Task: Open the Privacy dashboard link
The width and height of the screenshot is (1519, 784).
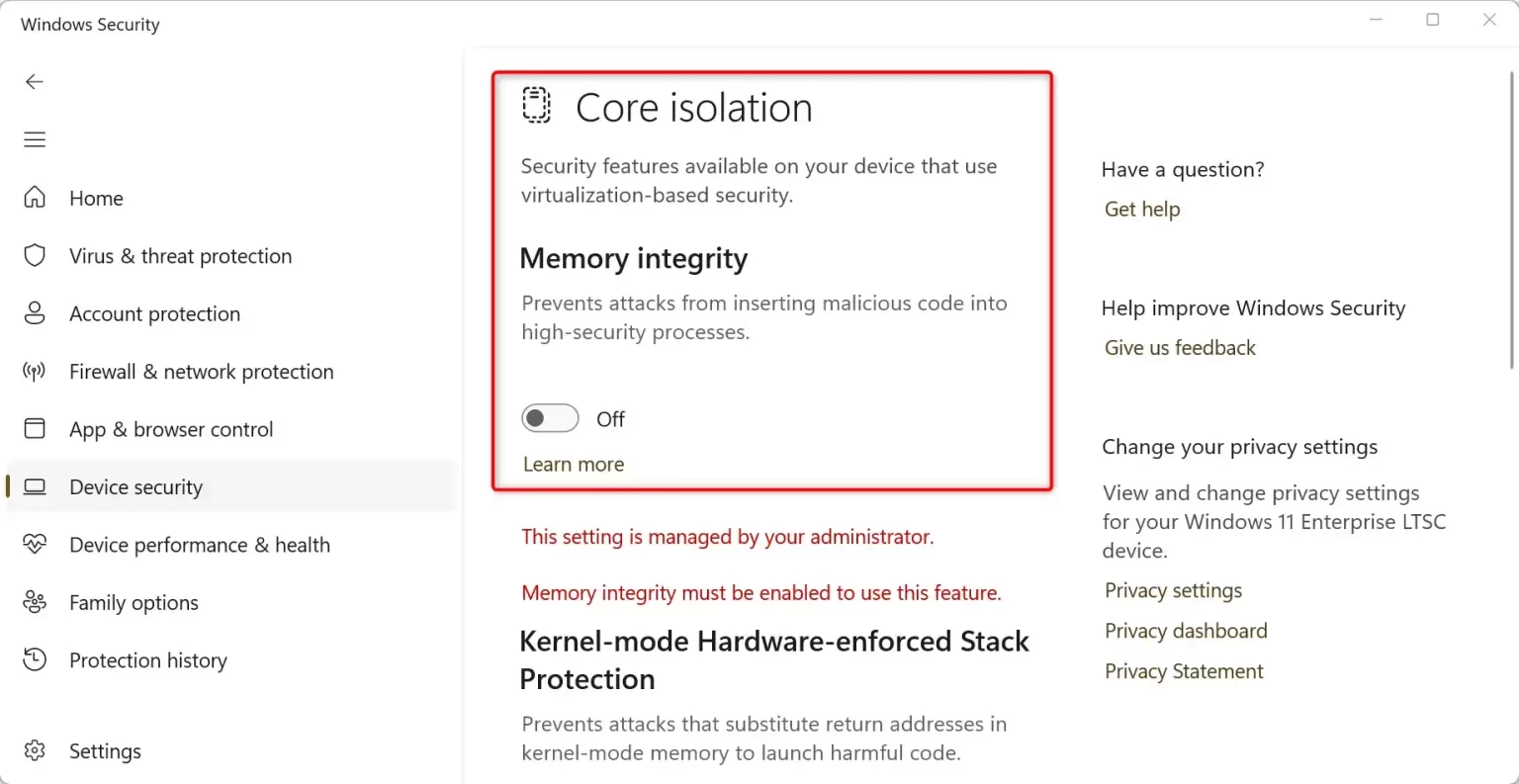Action: pyautogui.click(x=1186, y=631)
